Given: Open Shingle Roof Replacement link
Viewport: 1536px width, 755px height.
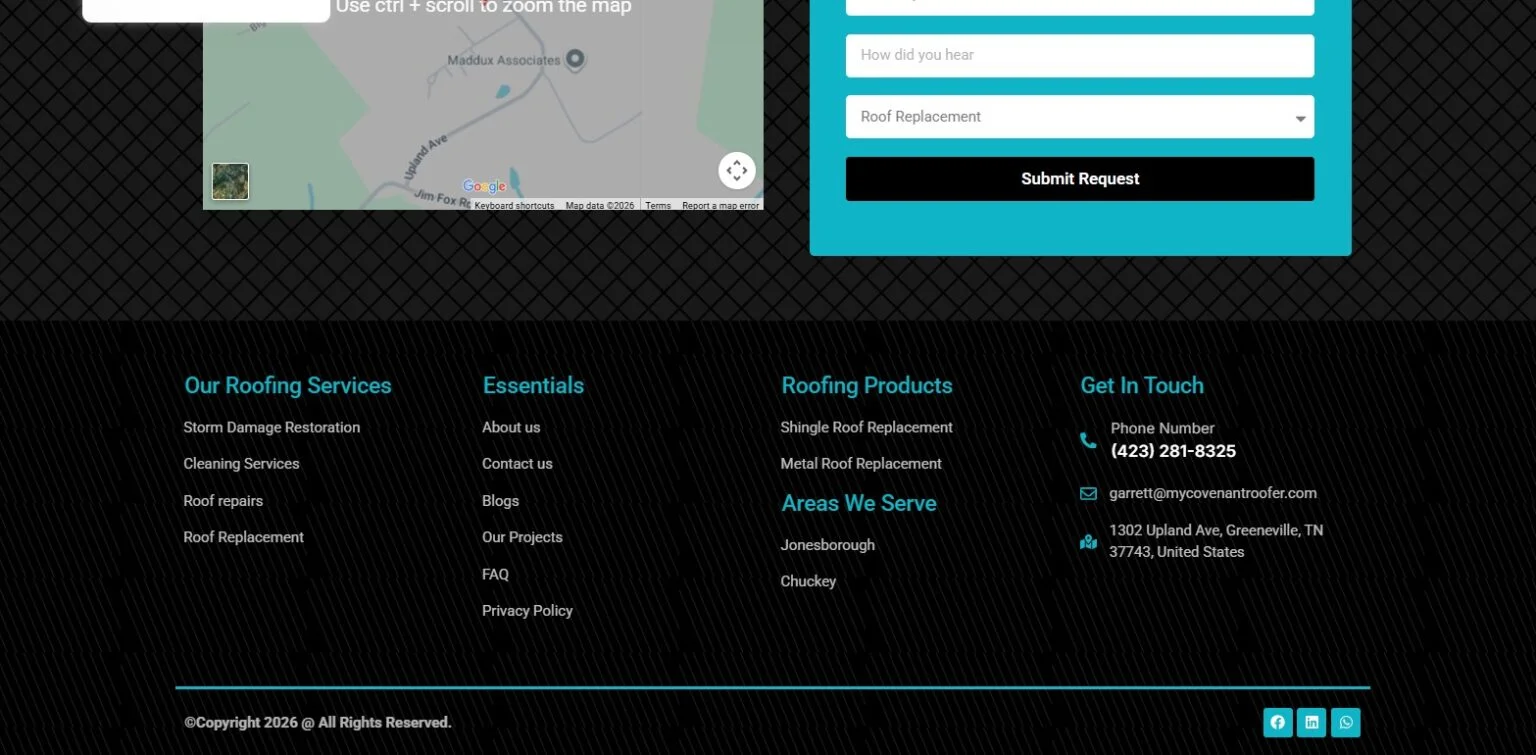Looking at the screenshot, I should 866,427.
